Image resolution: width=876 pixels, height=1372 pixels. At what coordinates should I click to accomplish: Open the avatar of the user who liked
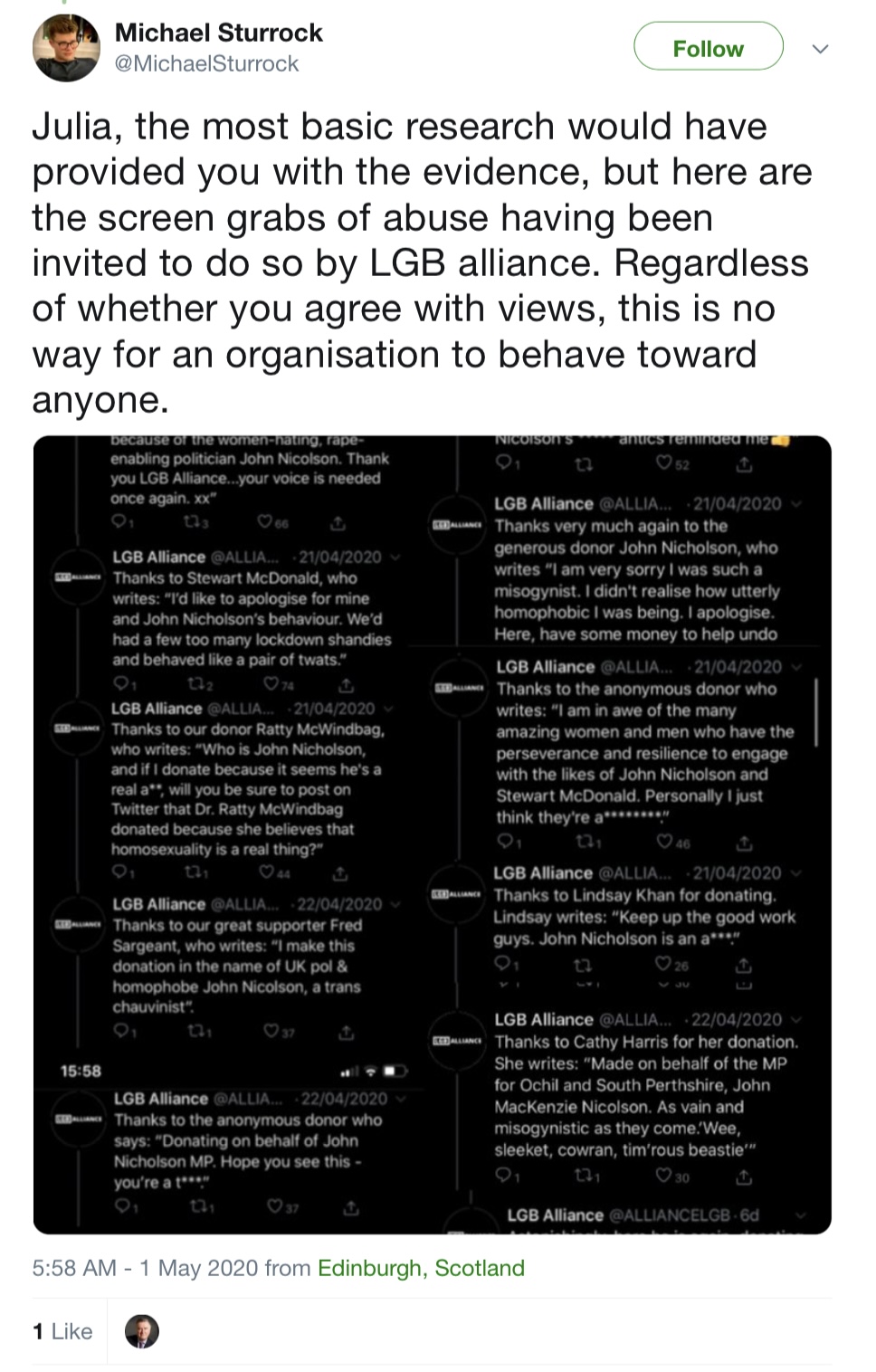pyautogui.click(x=141, y=1331)
